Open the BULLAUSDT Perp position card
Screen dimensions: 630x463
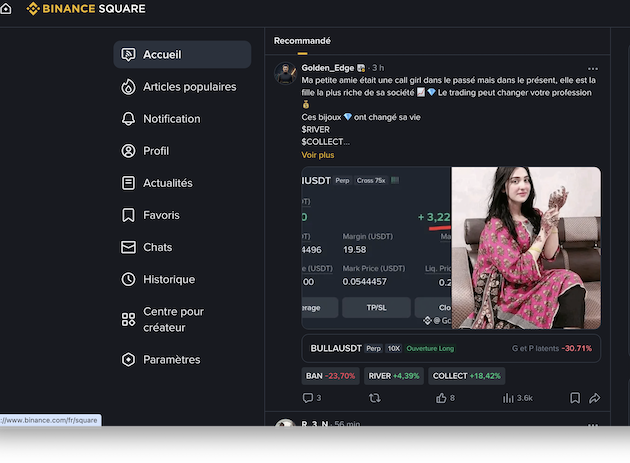click(450, 348)
